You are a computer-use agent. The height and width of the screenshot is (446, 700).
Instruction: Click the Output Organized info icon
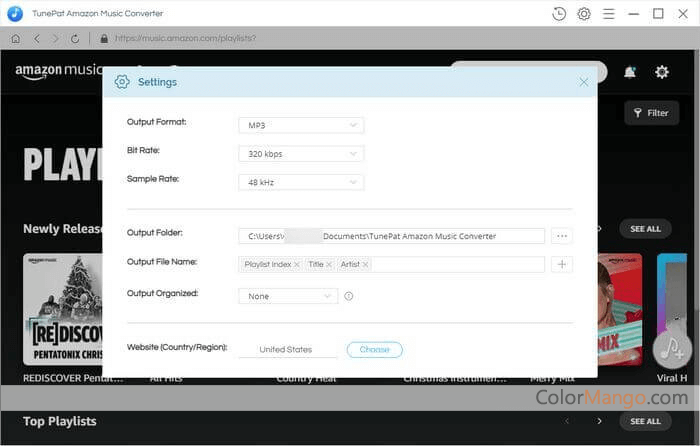pos(349,296)
